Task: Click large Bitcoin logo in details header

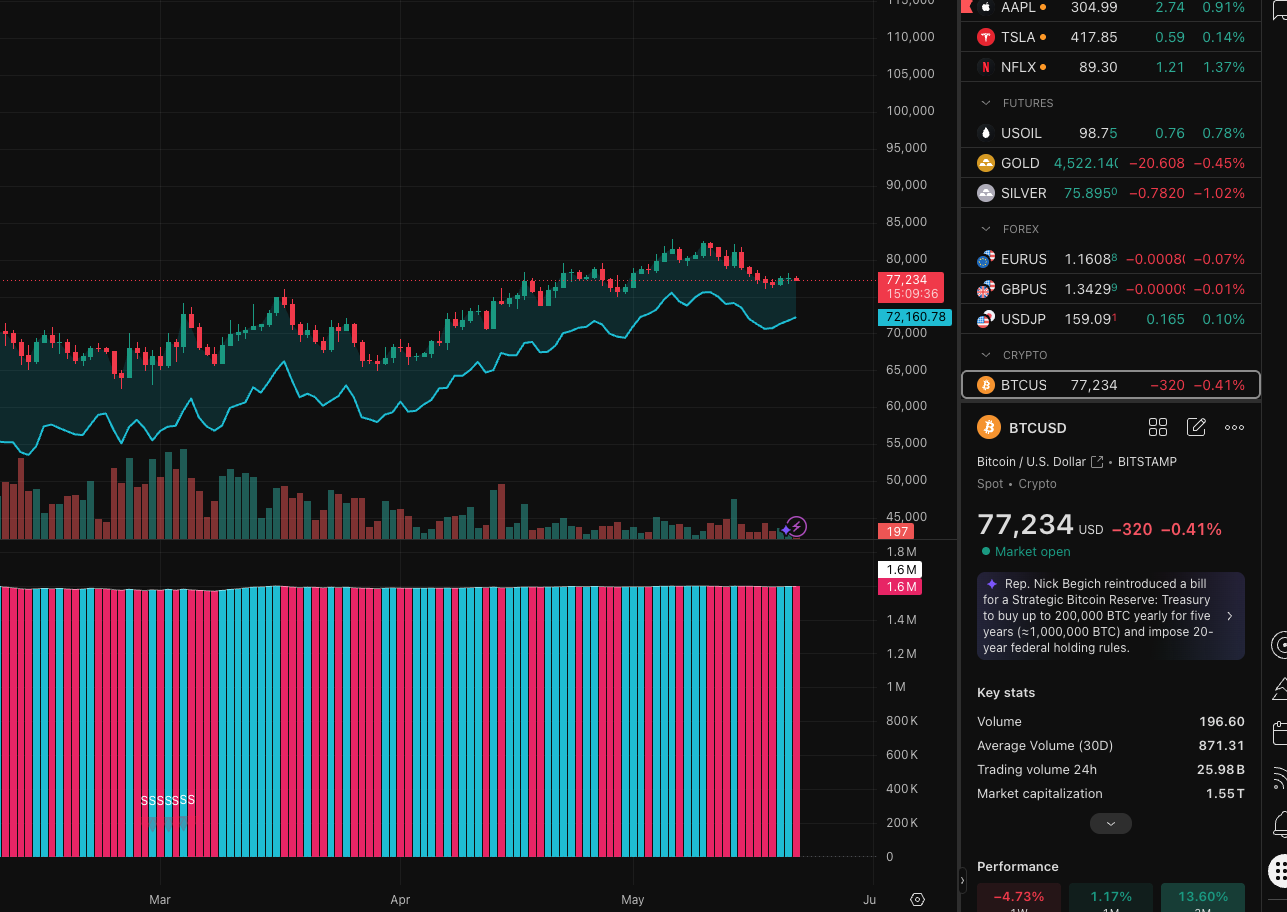Action: tap(989, 428)
